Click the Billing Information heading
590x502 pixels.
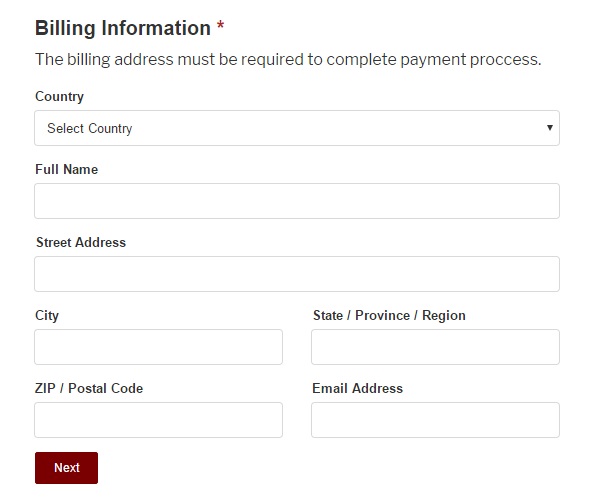123,29
